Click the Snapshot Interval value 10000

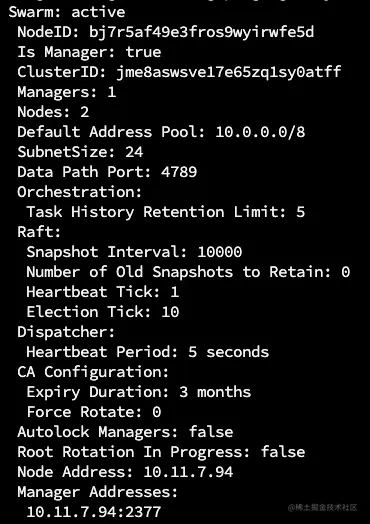[220, 252]
